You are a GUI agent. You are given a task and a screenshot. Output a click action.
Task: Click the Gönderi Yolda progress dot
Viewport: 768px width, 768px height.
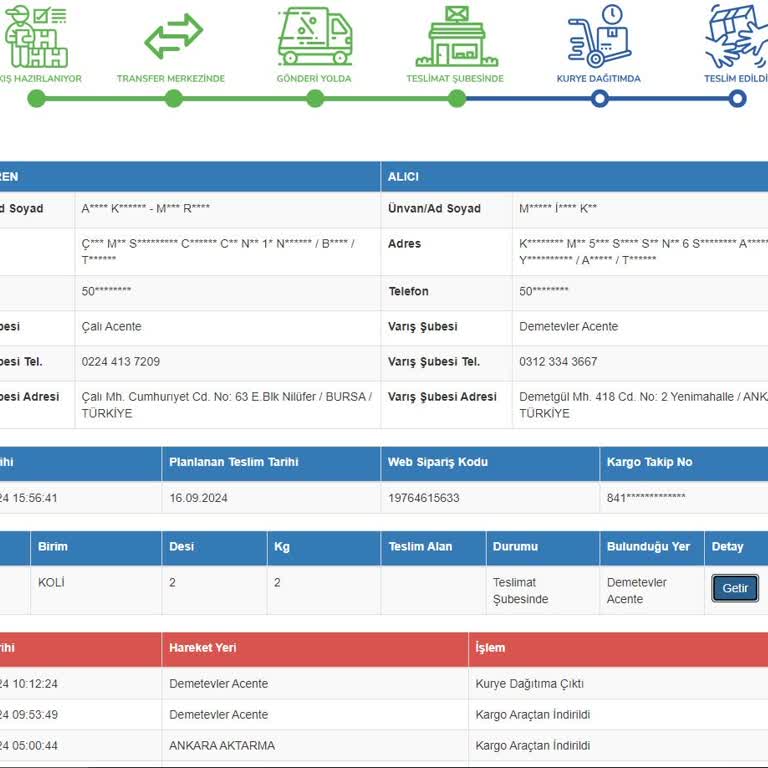tap(315, 98)
